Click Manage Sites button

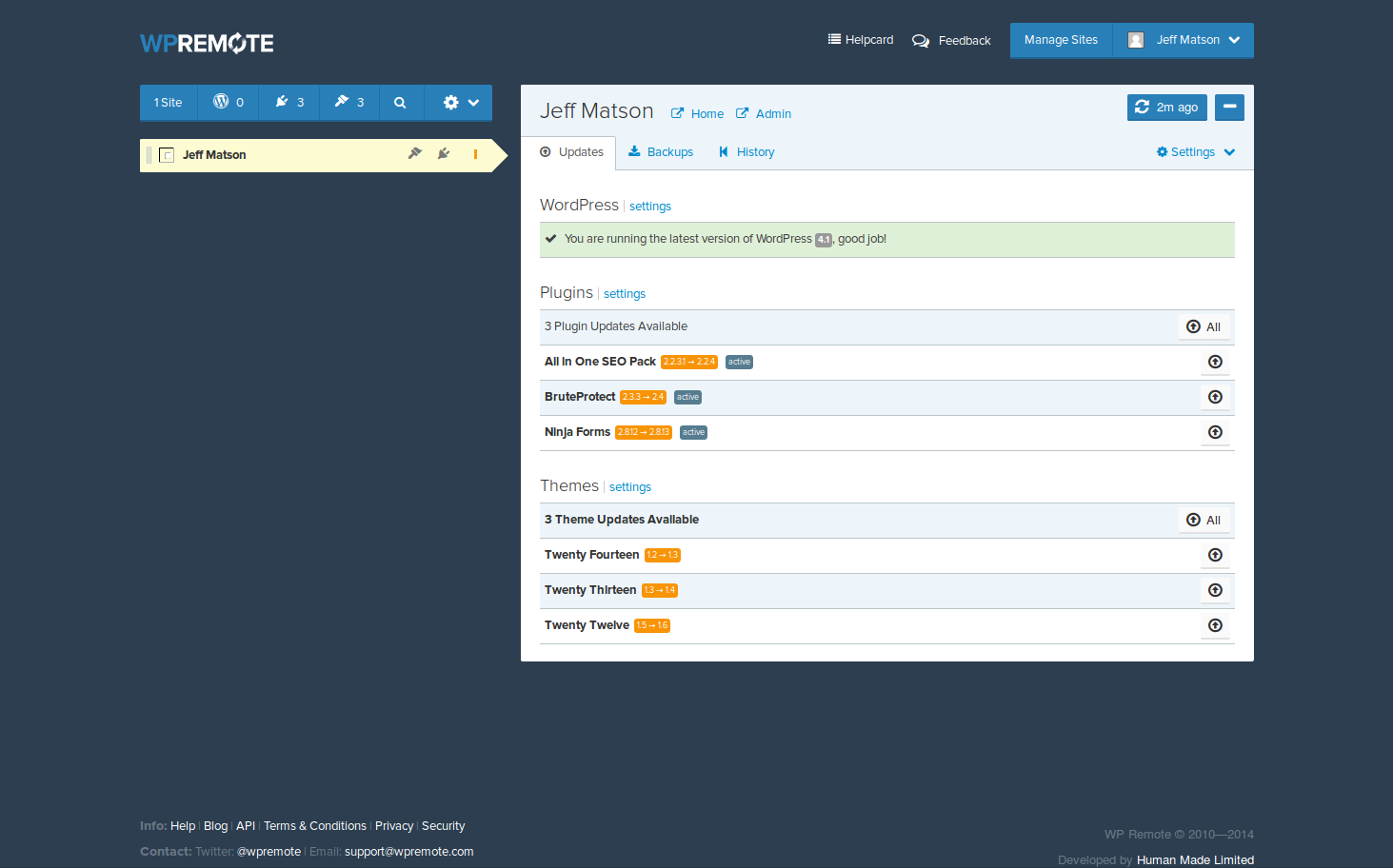click(x=1061, y=40)
